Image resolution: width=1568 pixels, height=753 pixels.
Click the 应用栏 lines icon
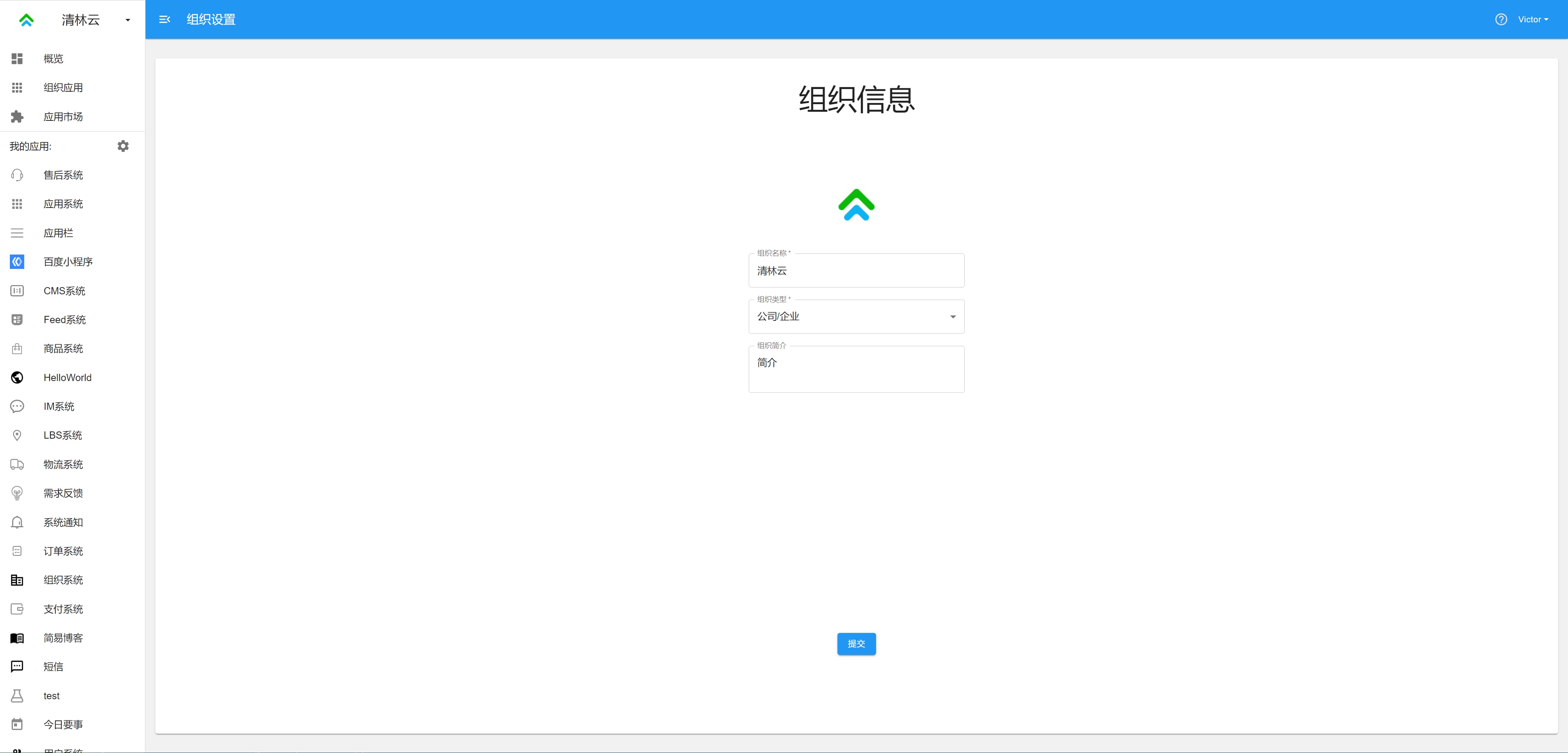click(x=17, y=233)
